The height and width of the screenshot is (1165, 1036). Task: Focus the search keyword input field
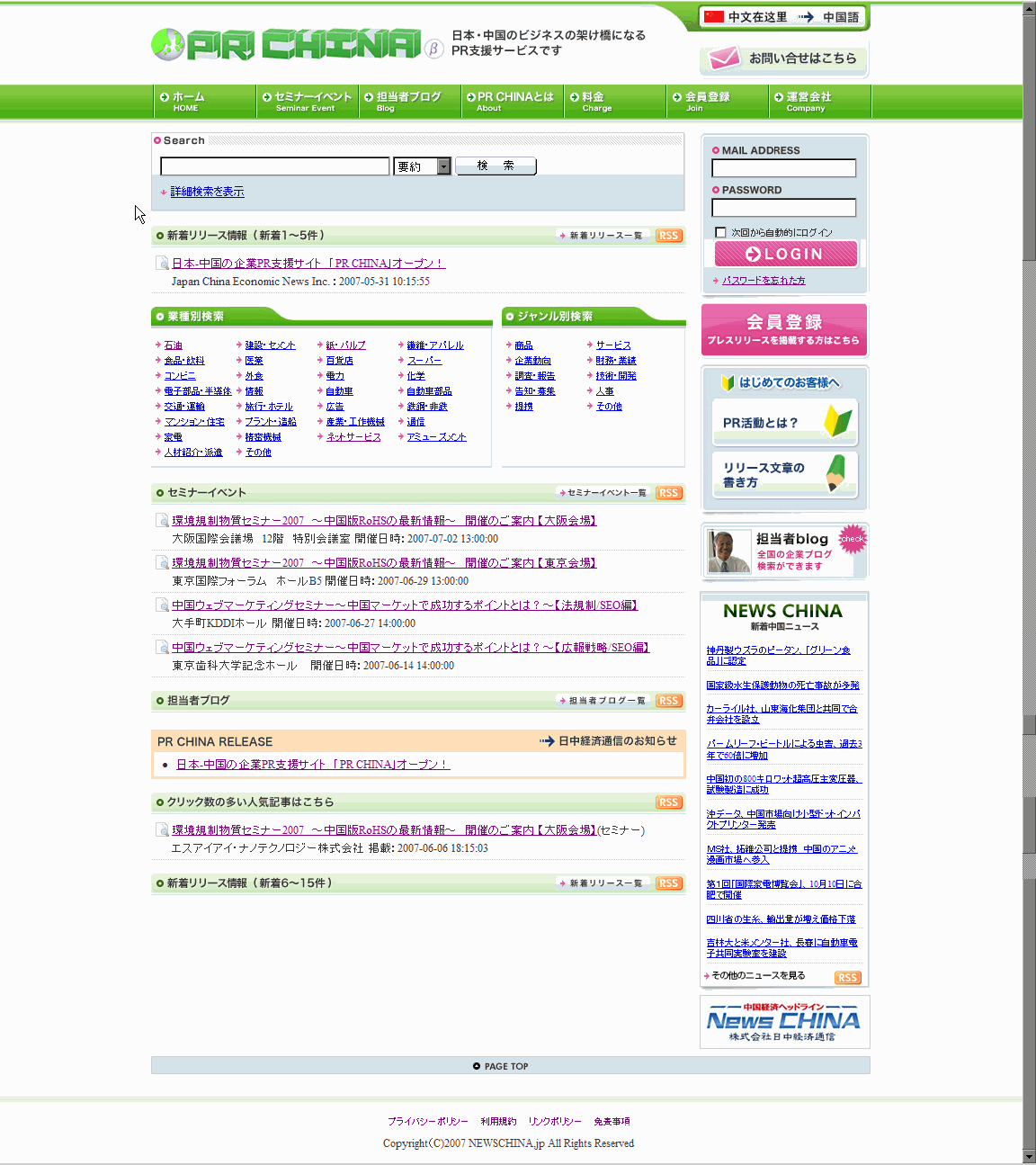275,166
